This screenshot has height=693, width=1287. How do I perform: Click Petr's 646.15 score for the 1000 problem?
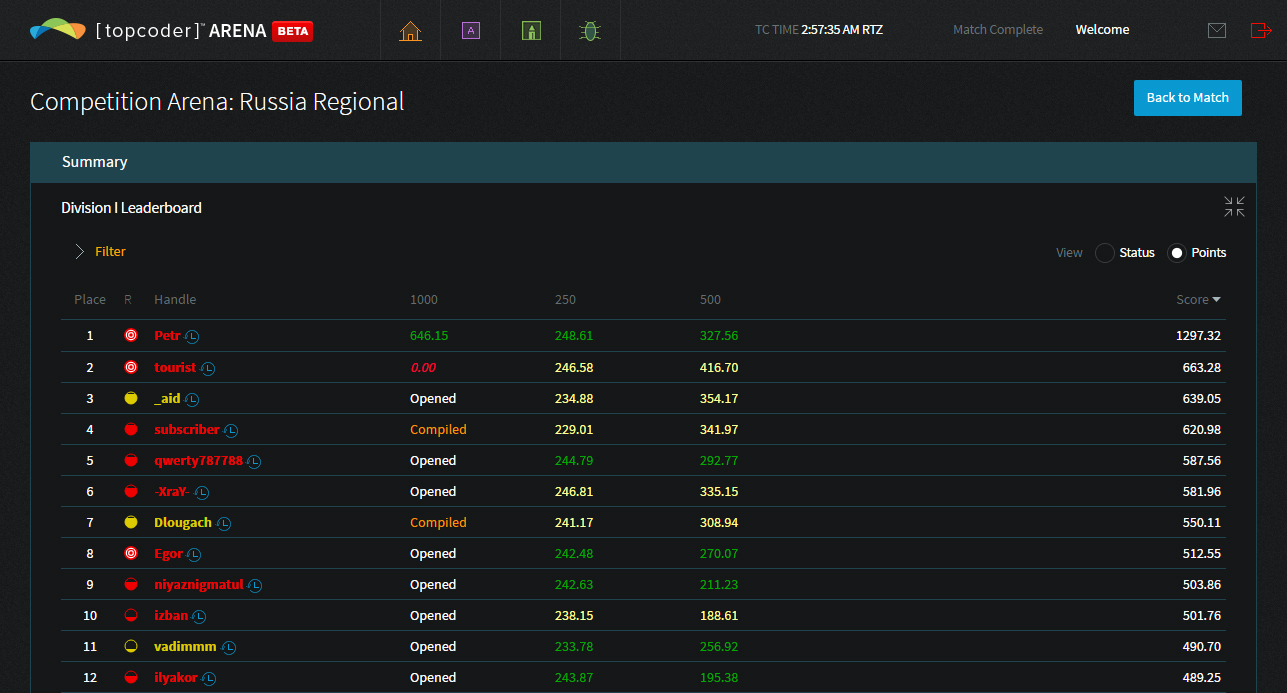point(429,336)
